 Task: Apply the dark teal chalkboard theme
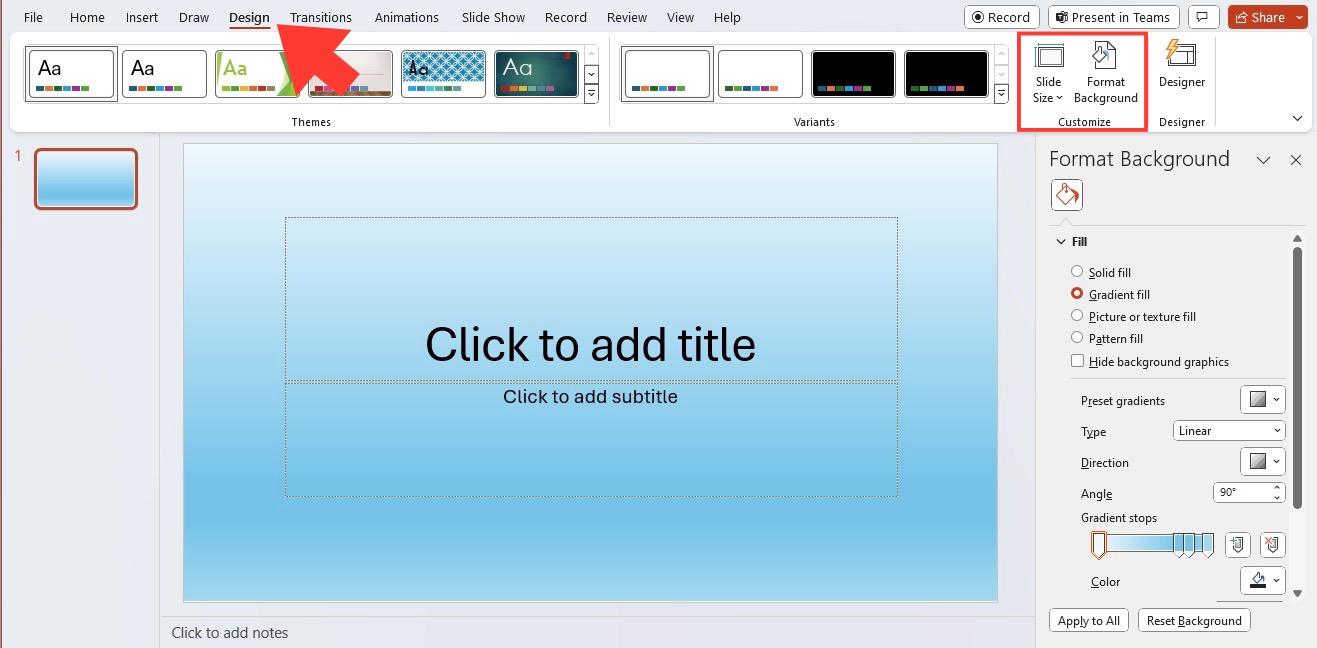click(x=536, y=74)
